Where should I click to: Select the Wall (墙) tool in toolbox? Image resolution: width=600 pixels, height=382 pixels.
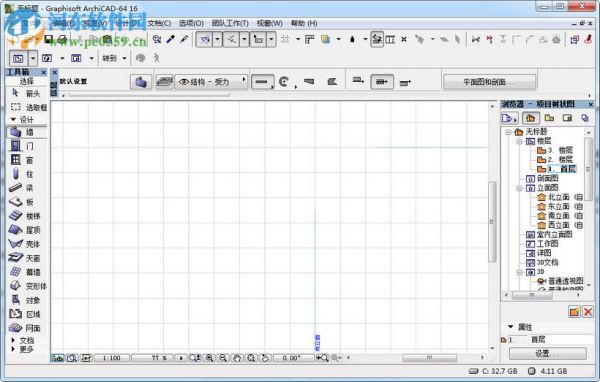[x=26, y=132]
